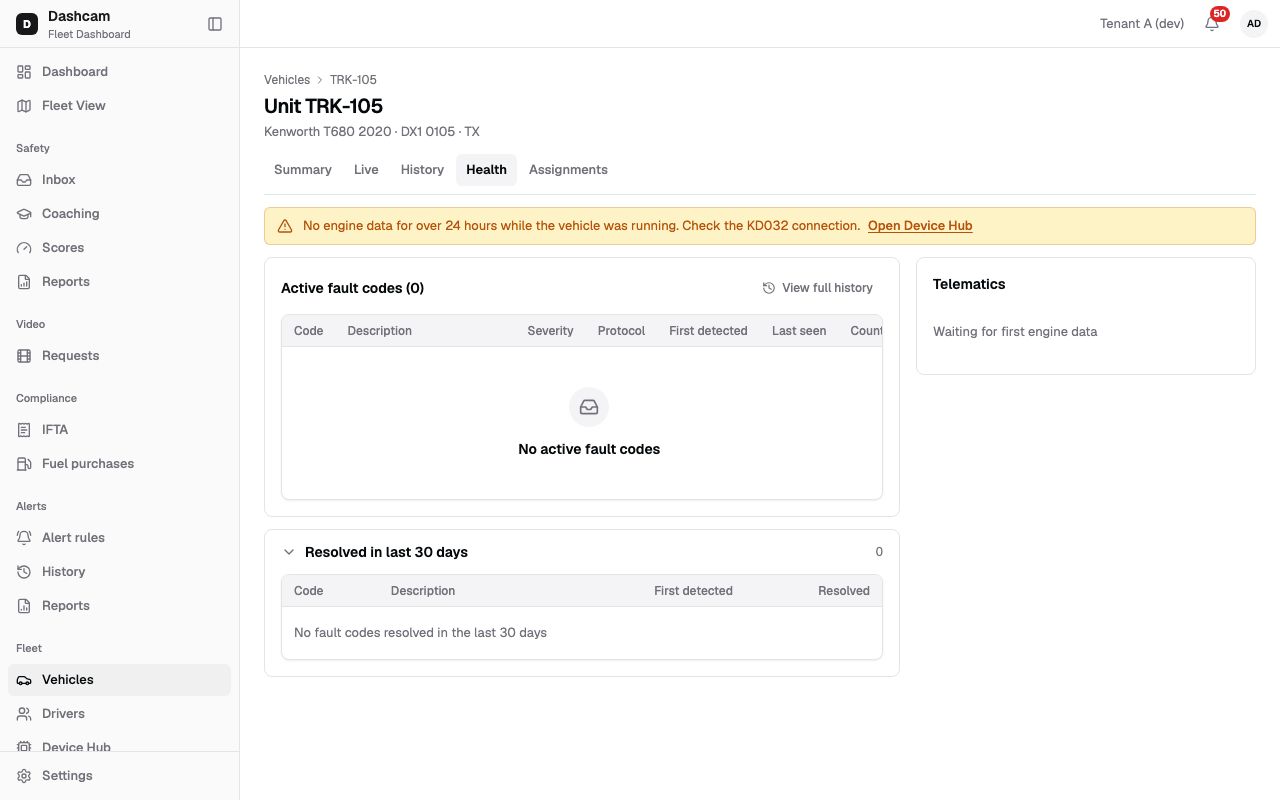Click the Tenant A (dev) label
The width and height of the screenshot is (1280, 800).
point(1142,24)
